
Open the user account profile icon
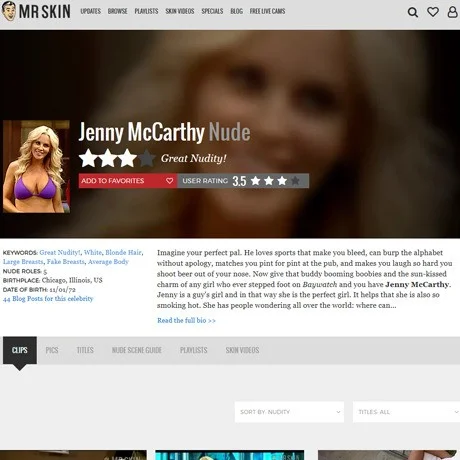452,12
